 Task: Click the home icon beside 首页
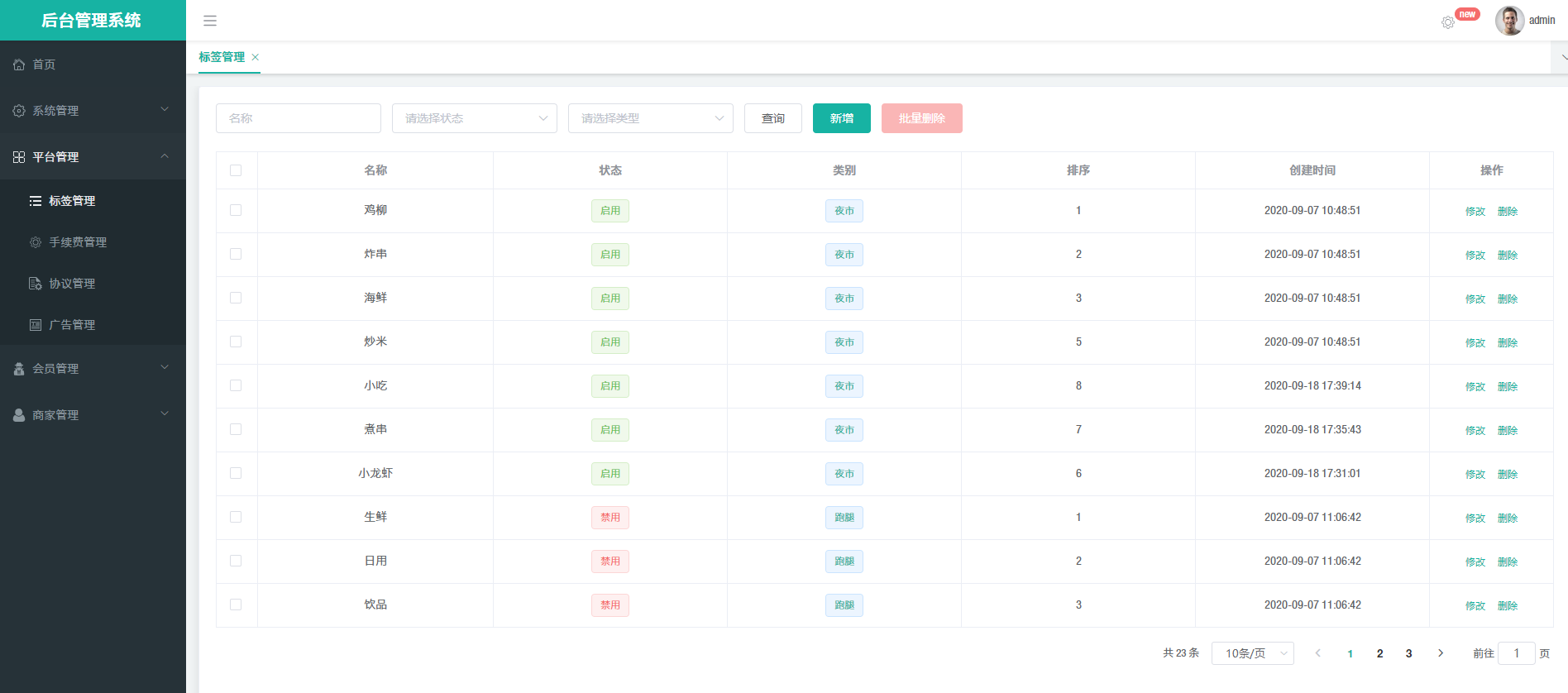[x=19, y=65]
